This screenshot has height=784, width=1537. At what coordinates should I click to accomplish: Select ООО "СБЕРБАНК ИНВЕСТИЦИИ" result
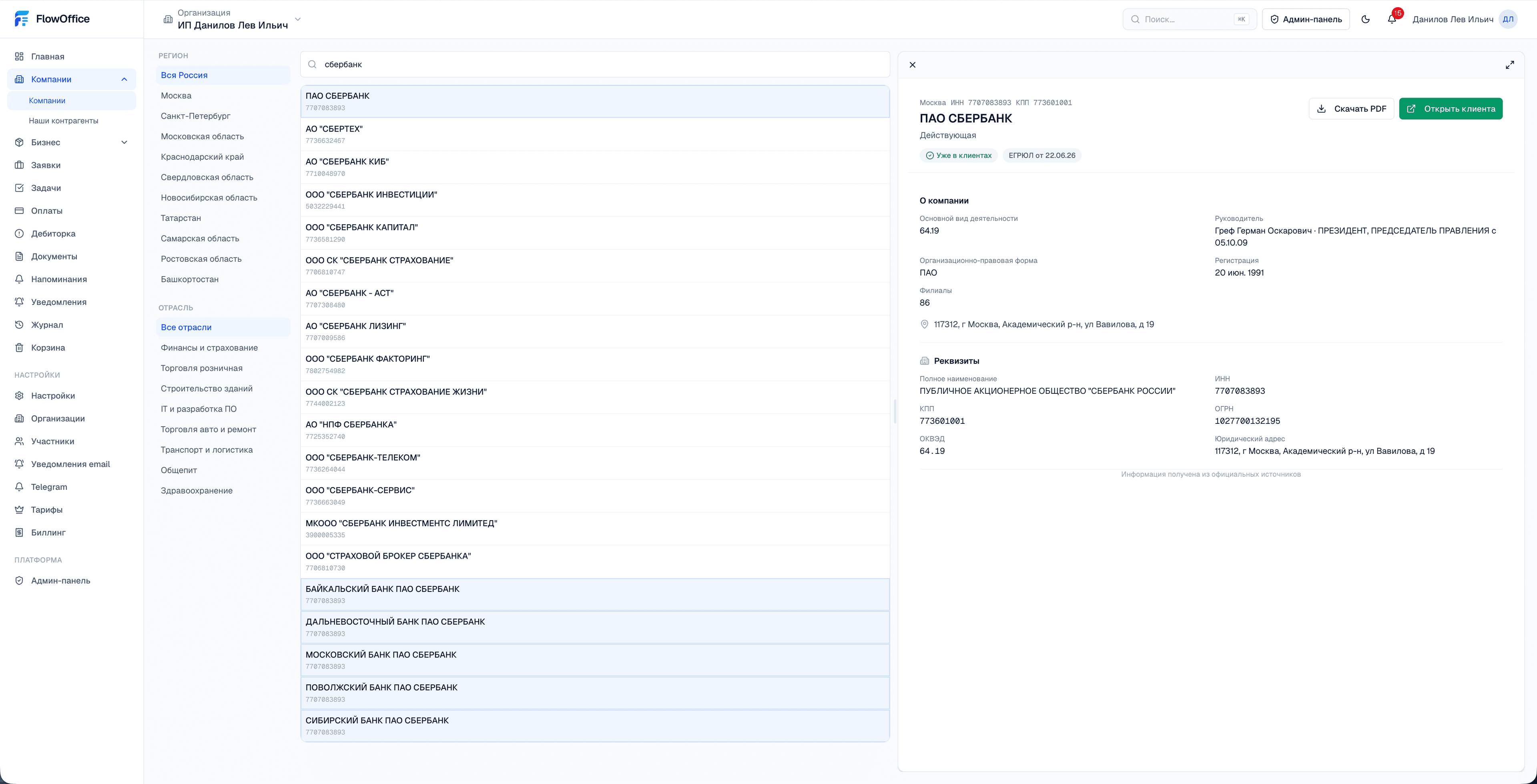[595, 200]
